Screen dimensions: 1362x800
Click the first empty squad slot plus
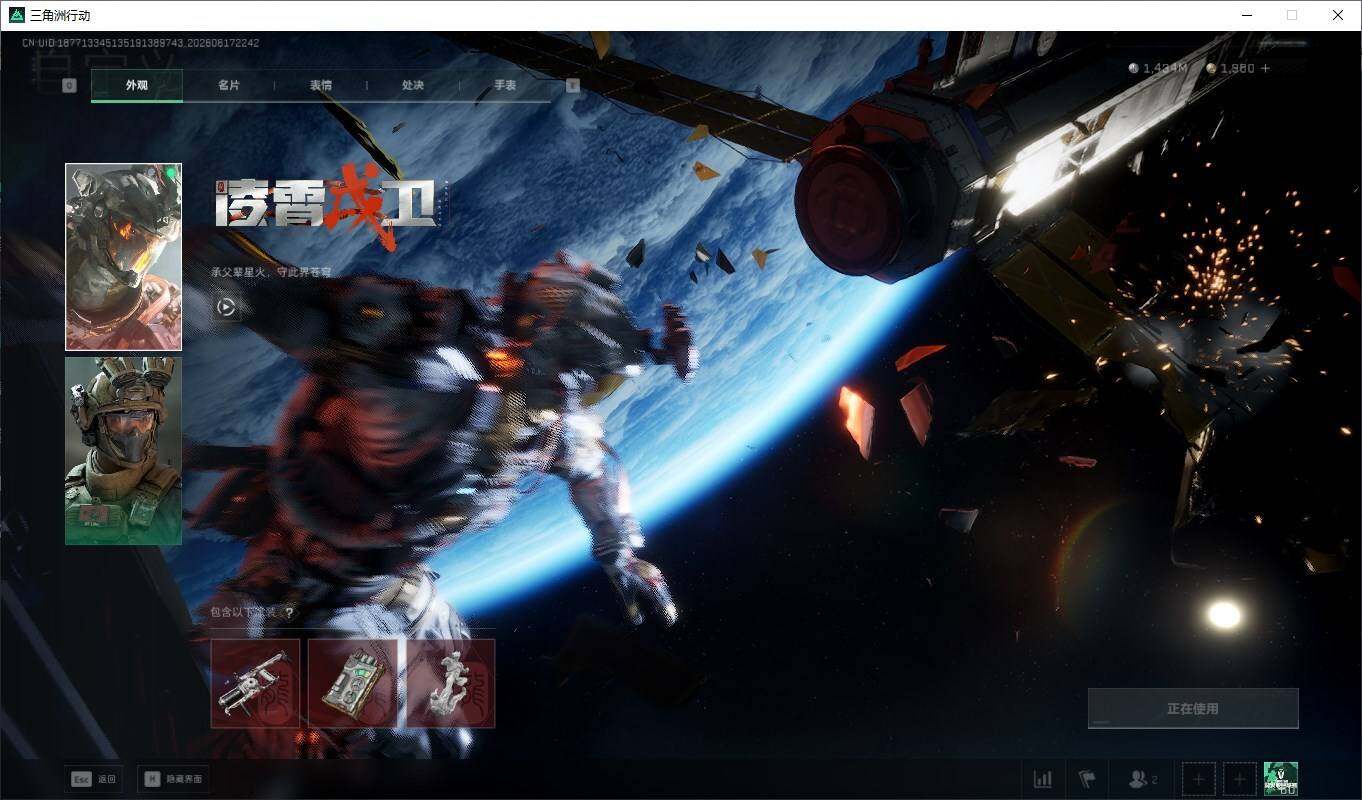pos(1198,779)
